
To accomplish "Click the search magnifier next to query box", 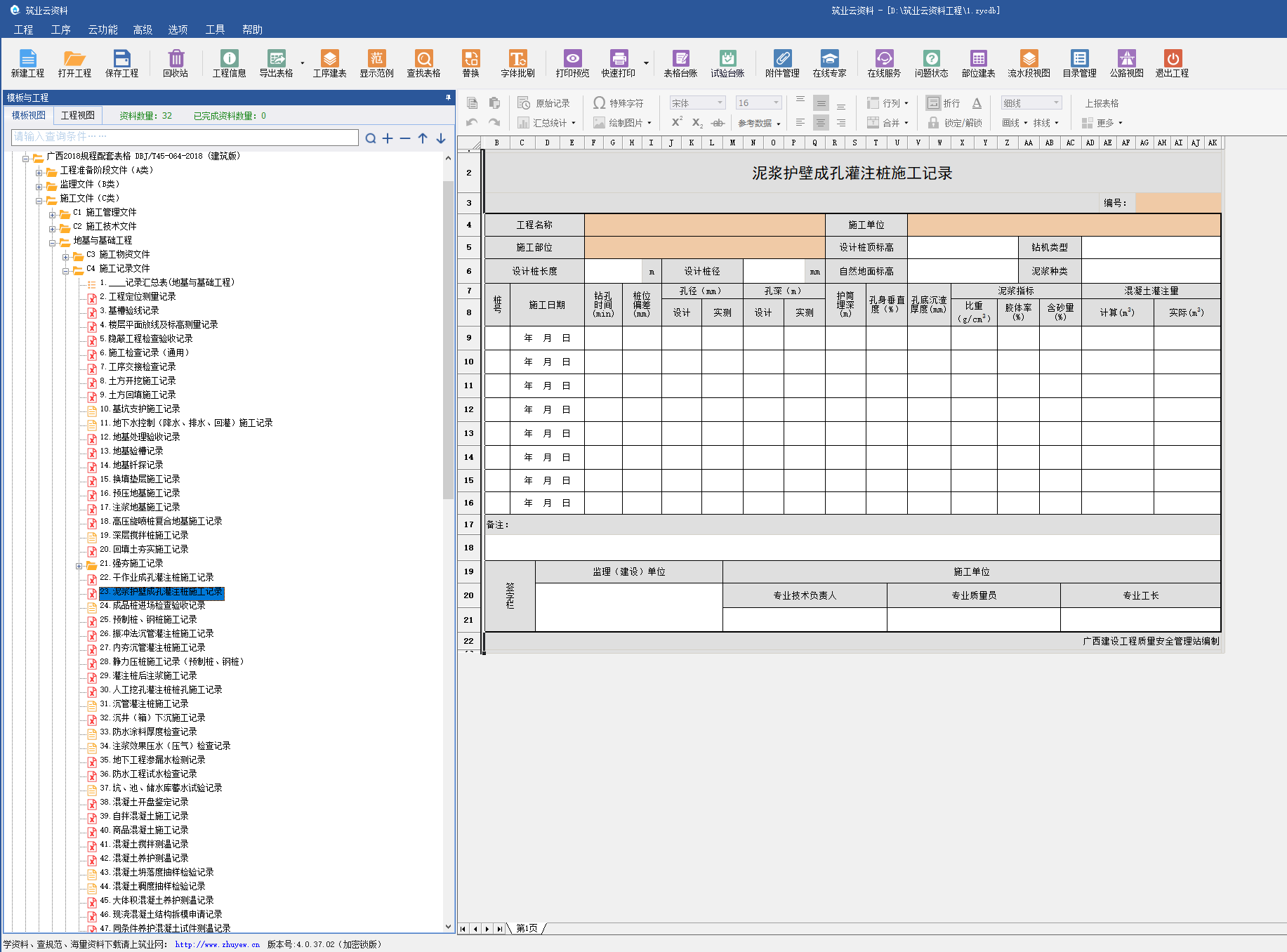I will [x=370, y=138].
